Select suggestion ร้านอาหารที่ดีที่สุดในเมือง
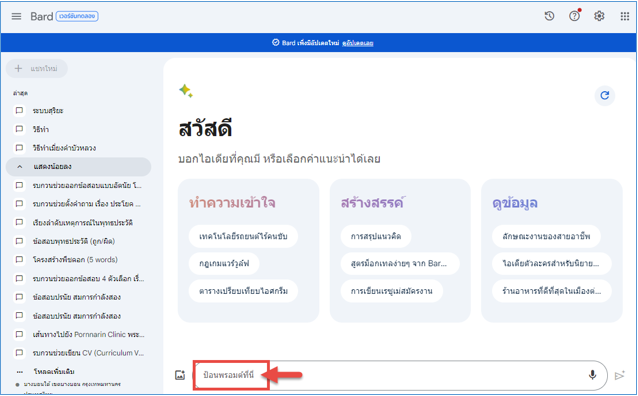The width and height of the screenshot is (638, 396). click(551, 291)
